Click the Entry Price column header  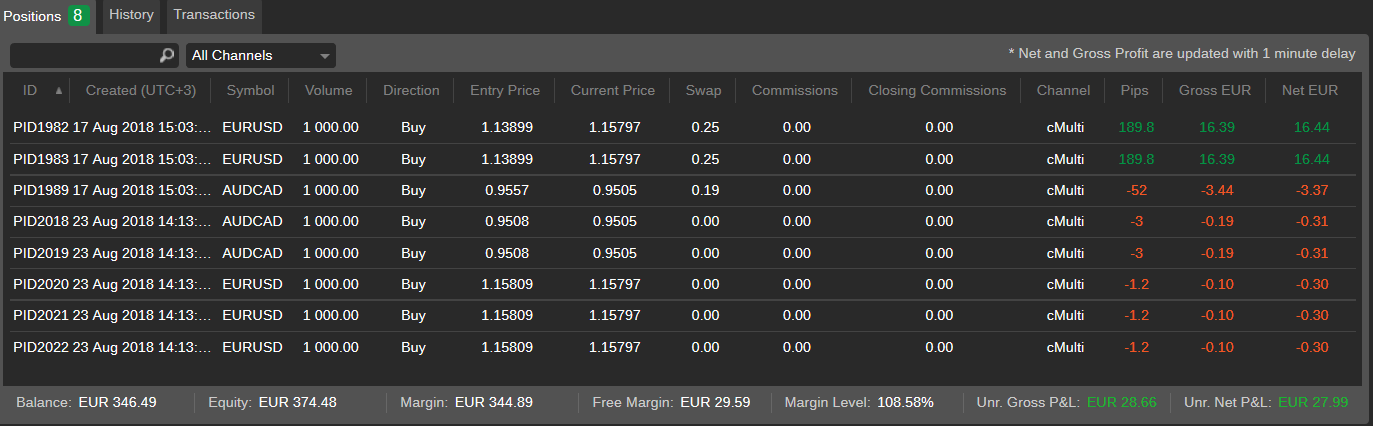pos(505,90)
